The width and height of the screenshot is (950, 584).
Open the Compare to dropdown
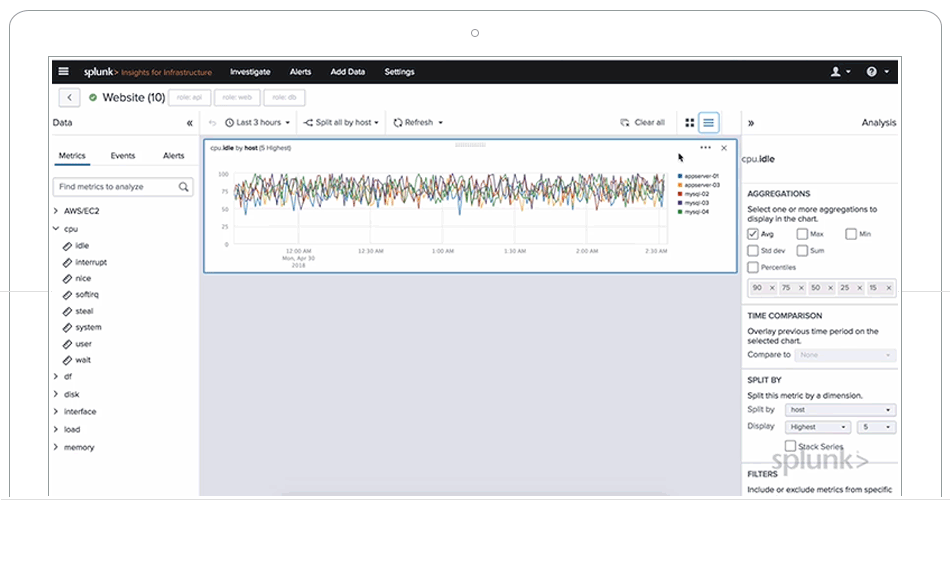pyautogui.click(x=845, y=355)
